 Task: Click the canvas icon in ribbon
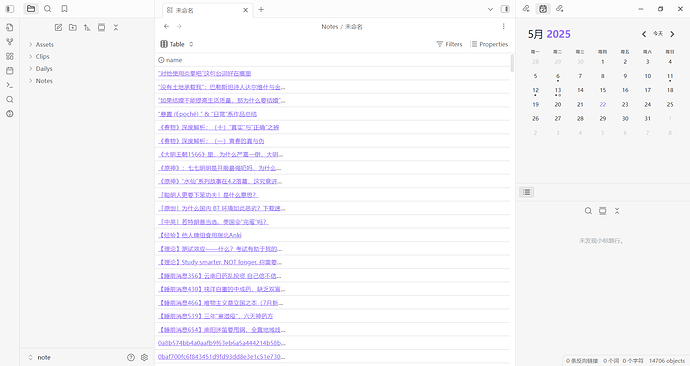point(10,56)
